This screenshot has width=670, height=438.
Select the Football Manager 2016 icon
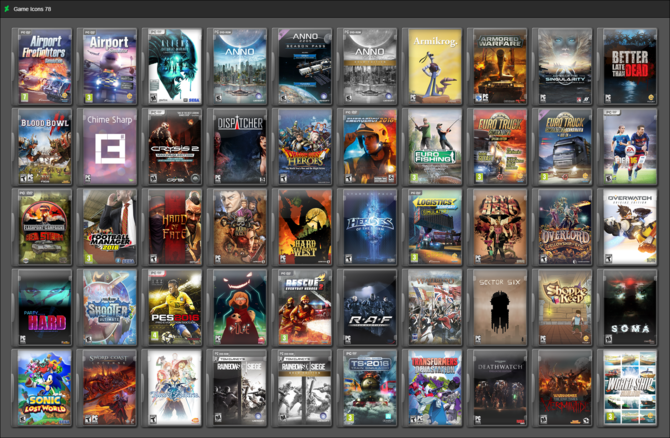[x=108, y=227]
